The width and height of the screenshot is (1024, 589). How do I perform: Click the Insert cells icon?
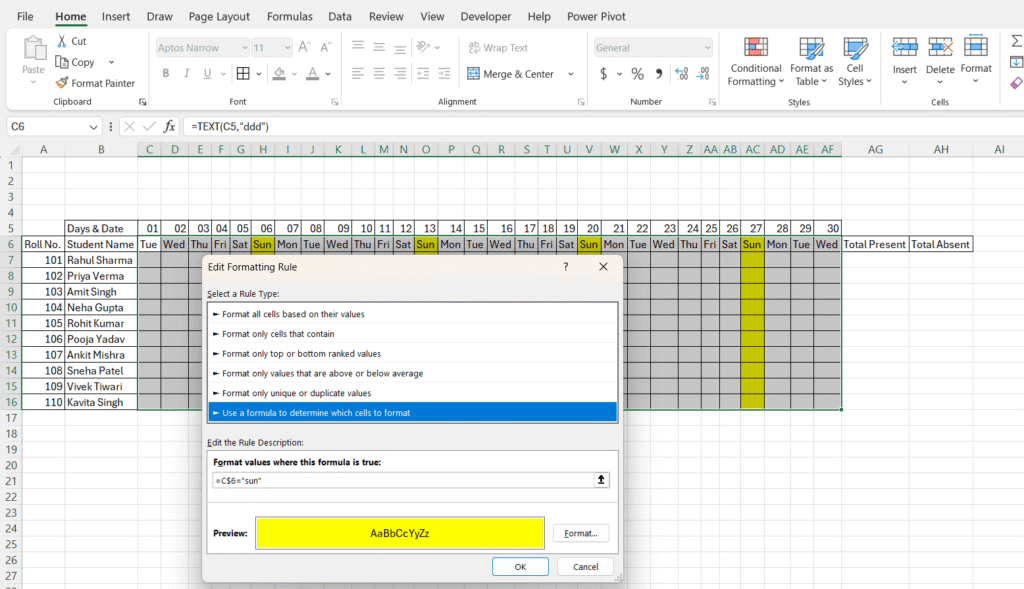(x=904, y=47)
